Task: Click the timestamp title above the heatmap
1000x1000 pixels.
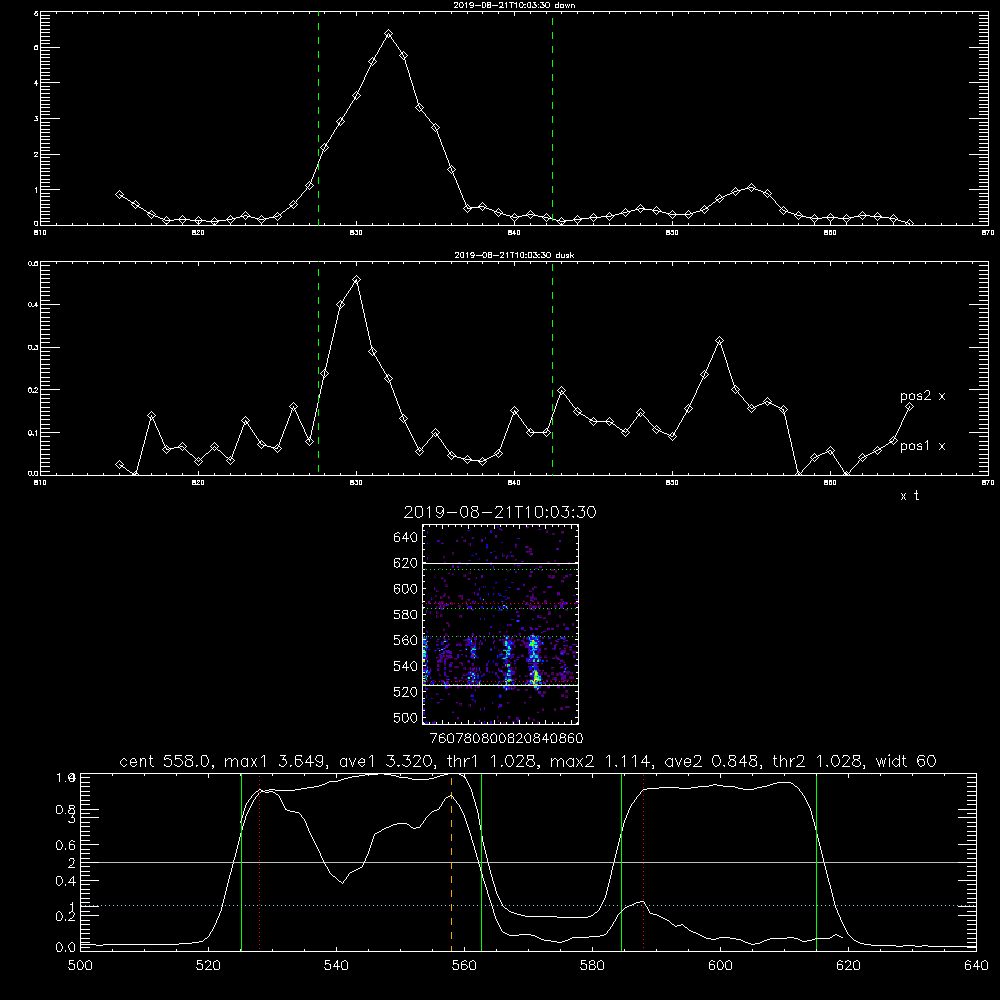Action: coord(500,512)
